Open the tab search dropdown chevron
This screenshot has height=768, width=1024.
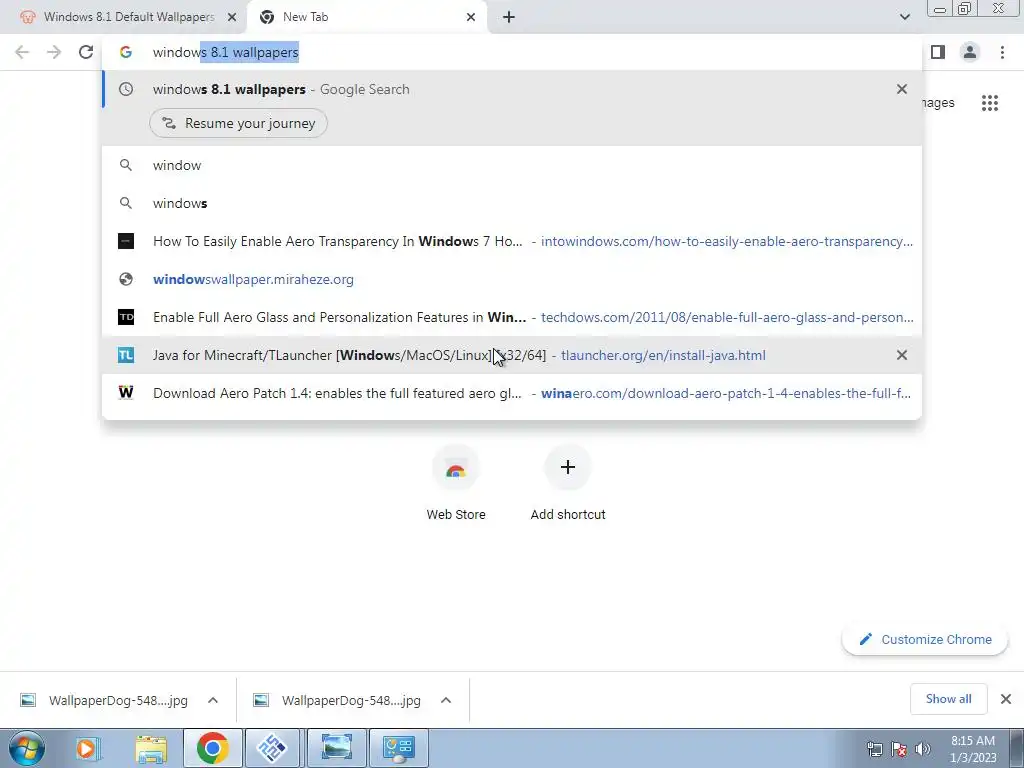click(x=904, y=18)
